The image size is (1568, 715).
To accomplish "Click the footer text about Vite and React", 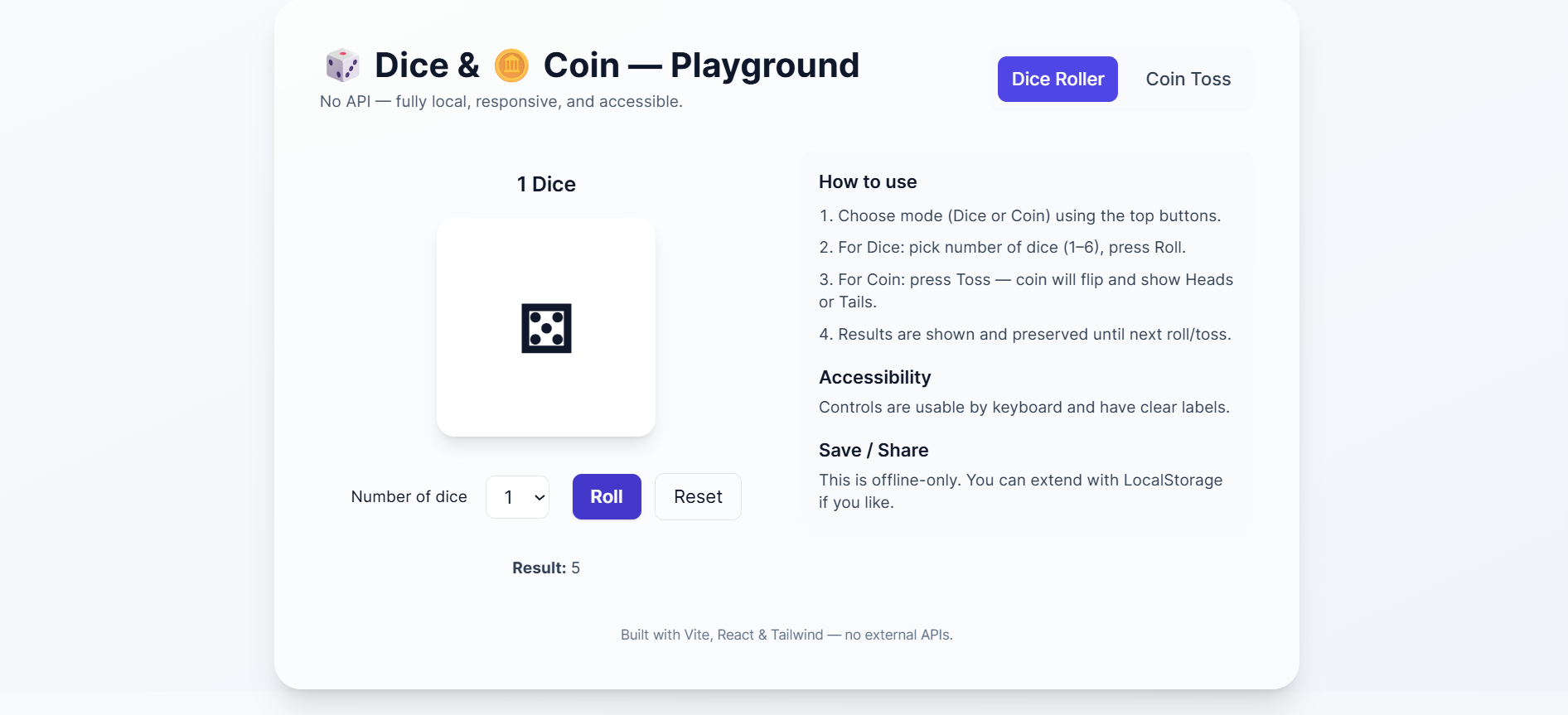I will click(786, 634).
